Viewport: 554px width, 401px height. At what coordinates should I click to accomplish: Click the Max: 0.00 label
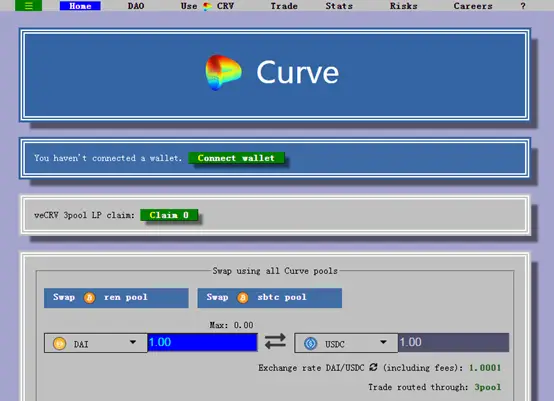(231, 325)
